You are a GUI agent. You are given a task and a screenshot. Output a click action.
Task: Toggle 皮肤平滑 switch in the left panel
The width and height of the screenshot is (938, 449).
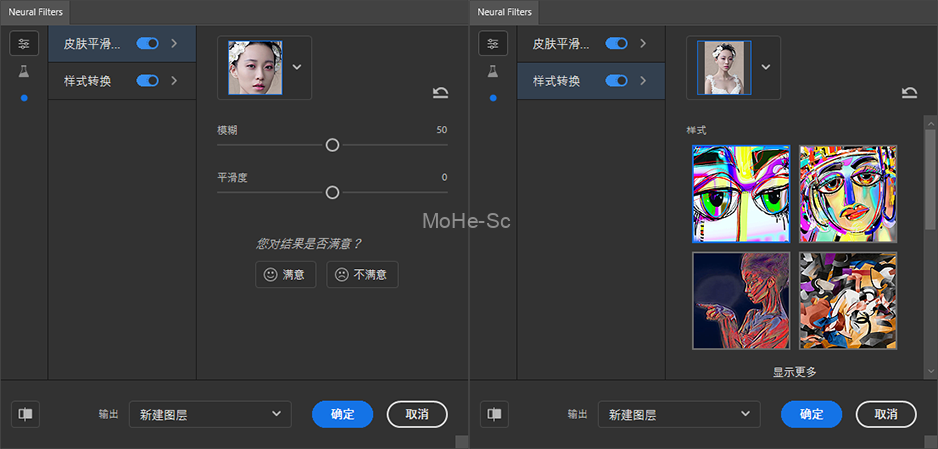148,43
